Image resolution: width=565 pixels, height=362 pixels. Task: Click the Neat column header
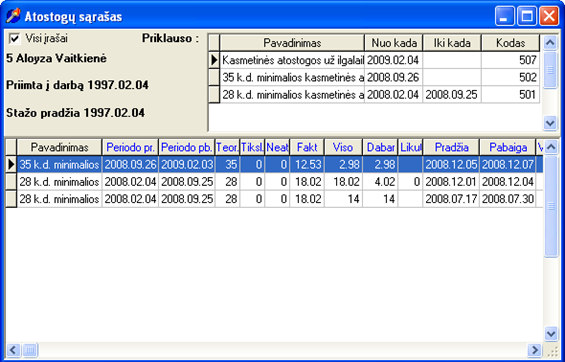pos(277,147)
